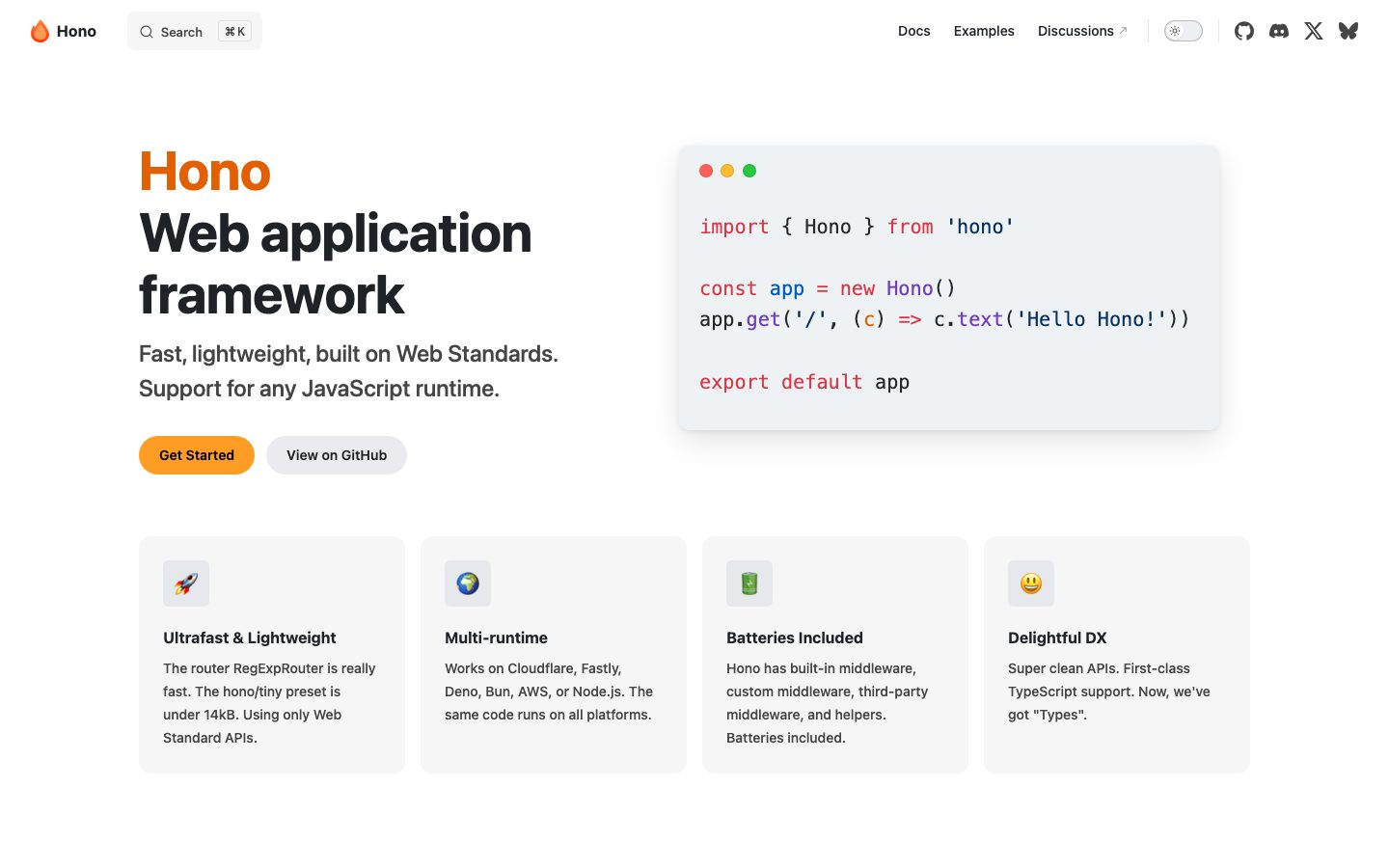The height and width of the screenshot is (868, 1389).
Task: Click the red dot in code window
Action: point(706,171)
